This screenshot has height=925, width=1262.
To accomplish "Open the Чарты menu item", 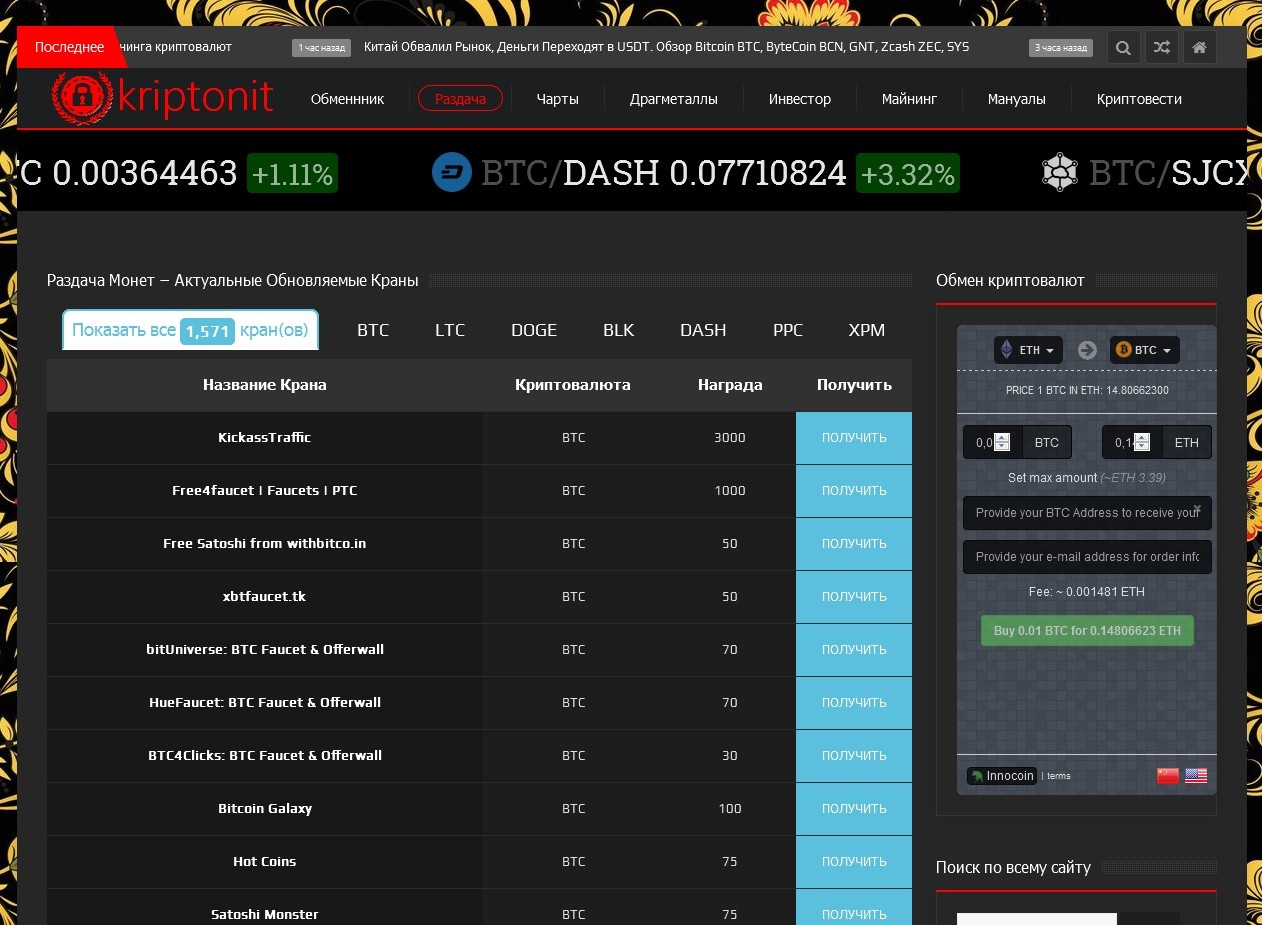I will pos(557,99).
